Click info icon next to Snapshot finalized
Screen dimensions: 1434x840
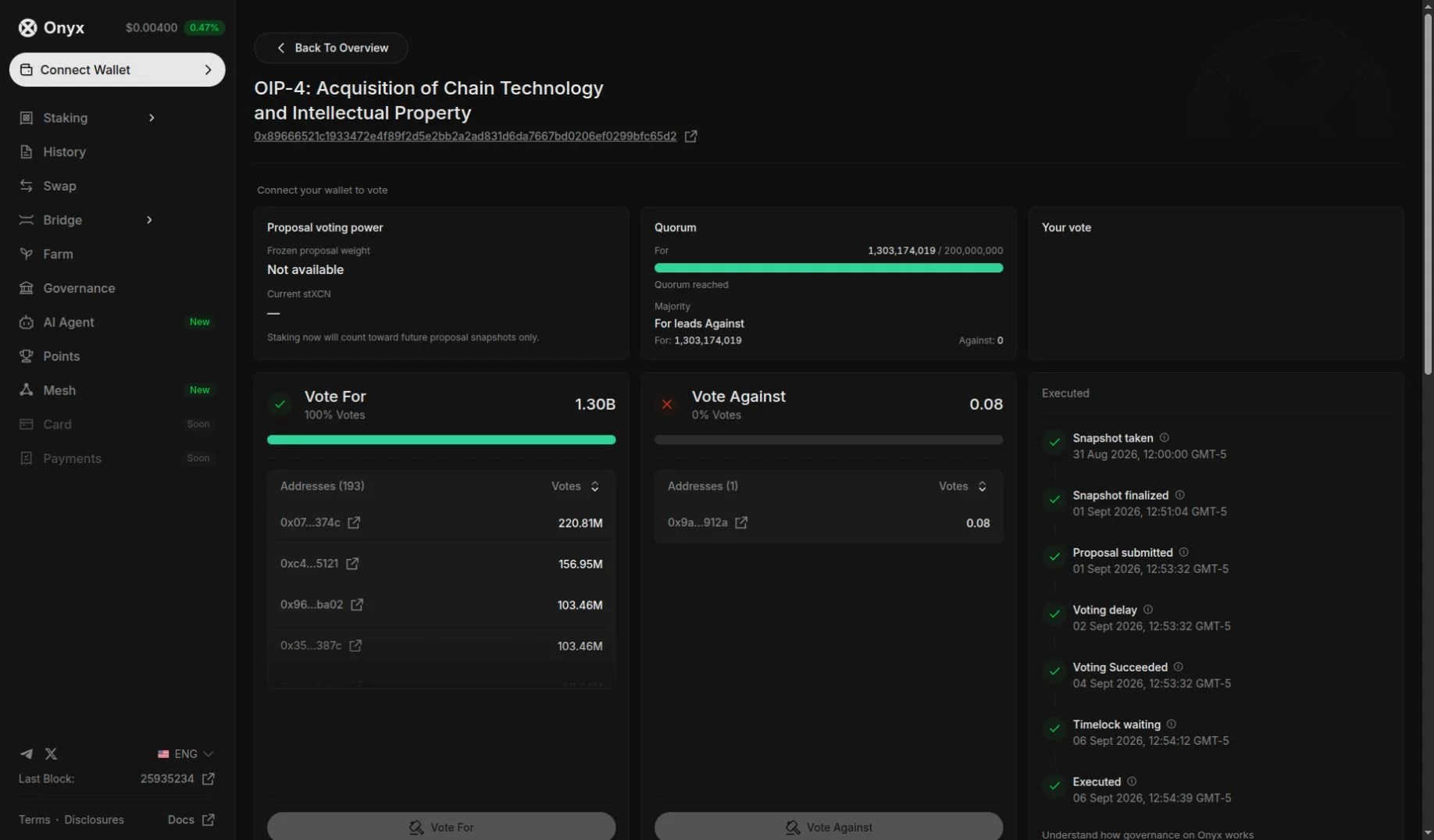coord(1179,495)
